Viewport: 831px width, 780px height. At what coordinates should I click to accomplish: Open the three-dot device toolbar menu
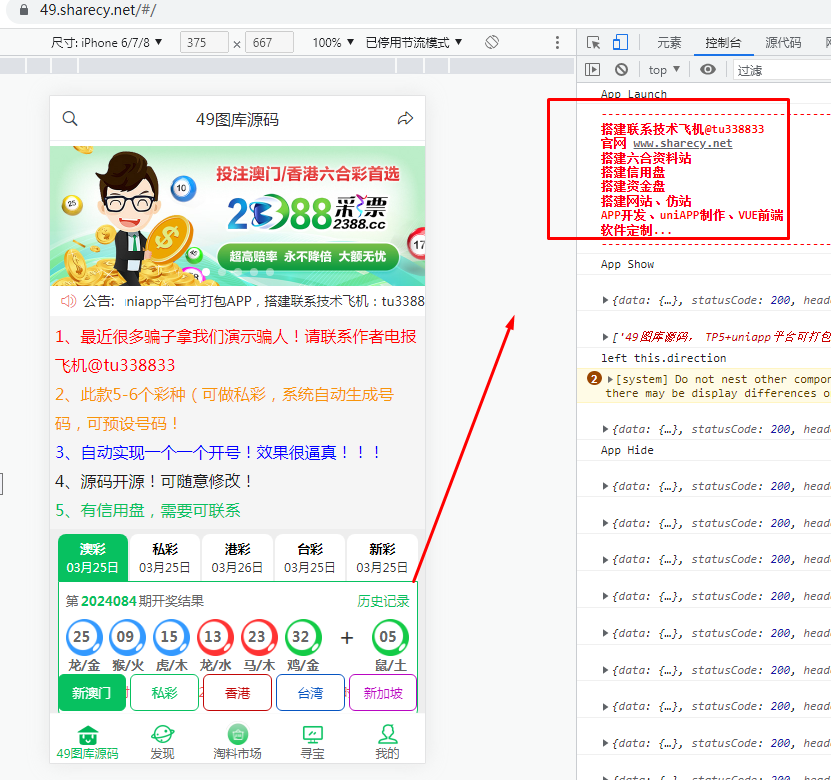click(x=557, y=42)
